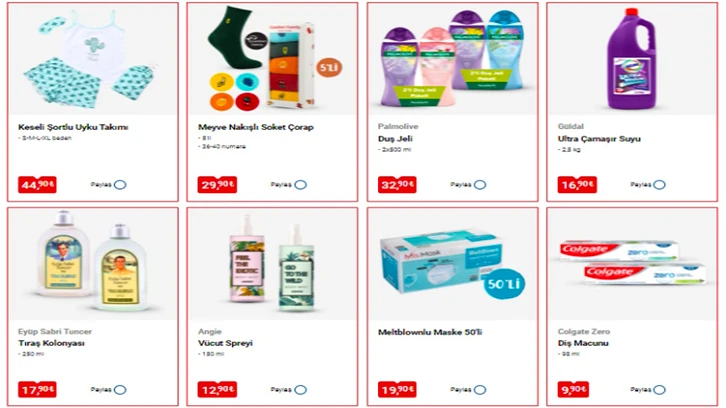Open the fruit embroidered socks product image
Viewport: 726px width, 408px height.
coord(273,60)
